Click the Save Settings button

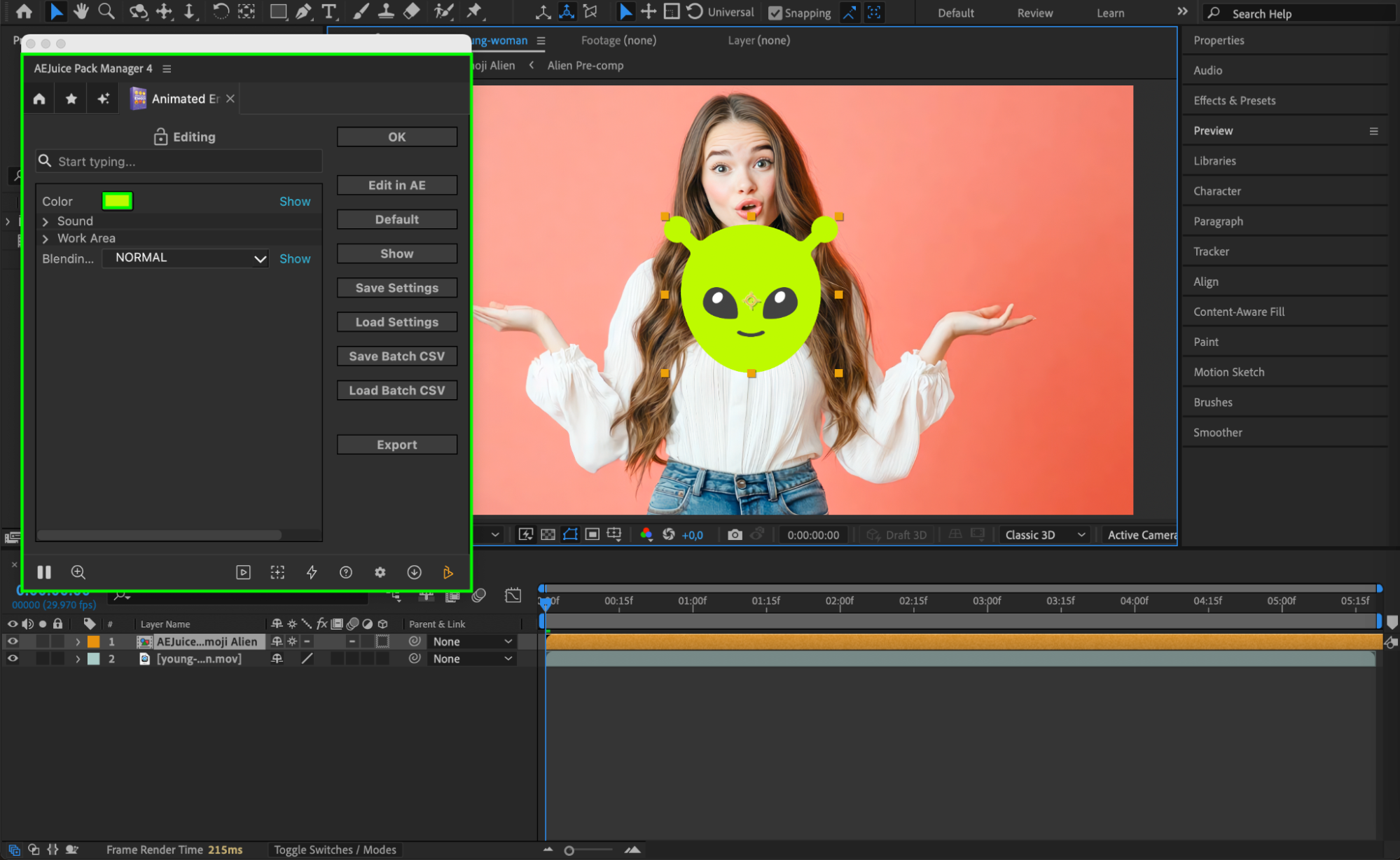pos(396,288)
